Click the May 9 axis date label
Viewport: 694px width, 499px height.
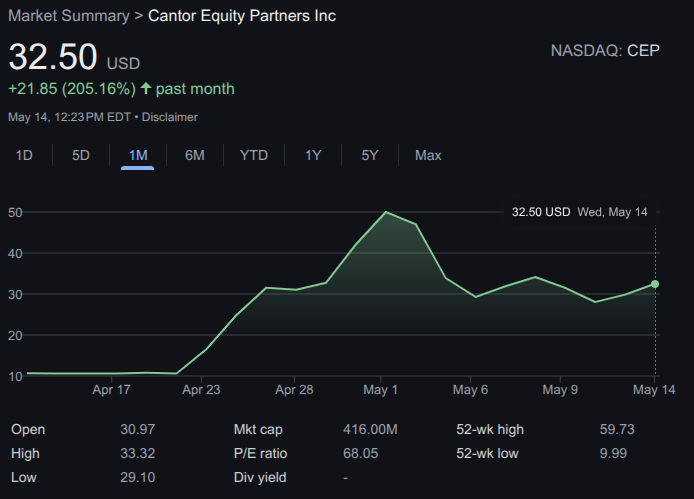pyautogui.click(x=560, y=390)
